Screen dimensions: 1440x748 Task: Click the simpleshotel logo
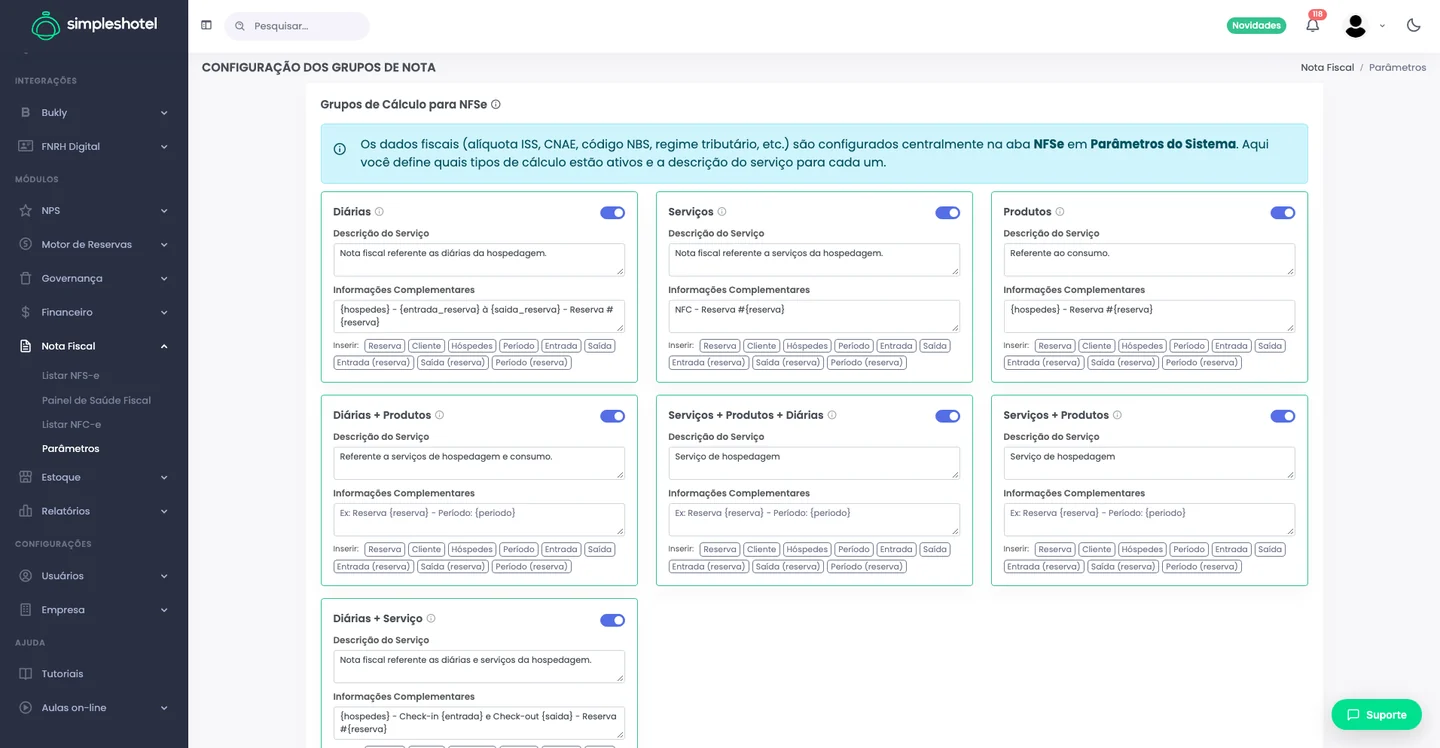point(94,25)
